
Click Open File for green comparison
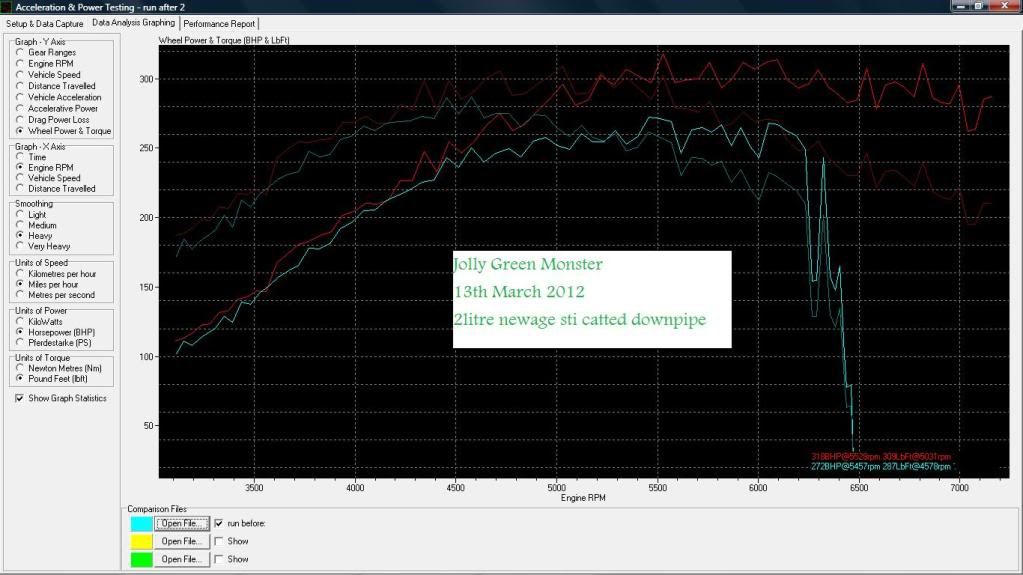182,559
